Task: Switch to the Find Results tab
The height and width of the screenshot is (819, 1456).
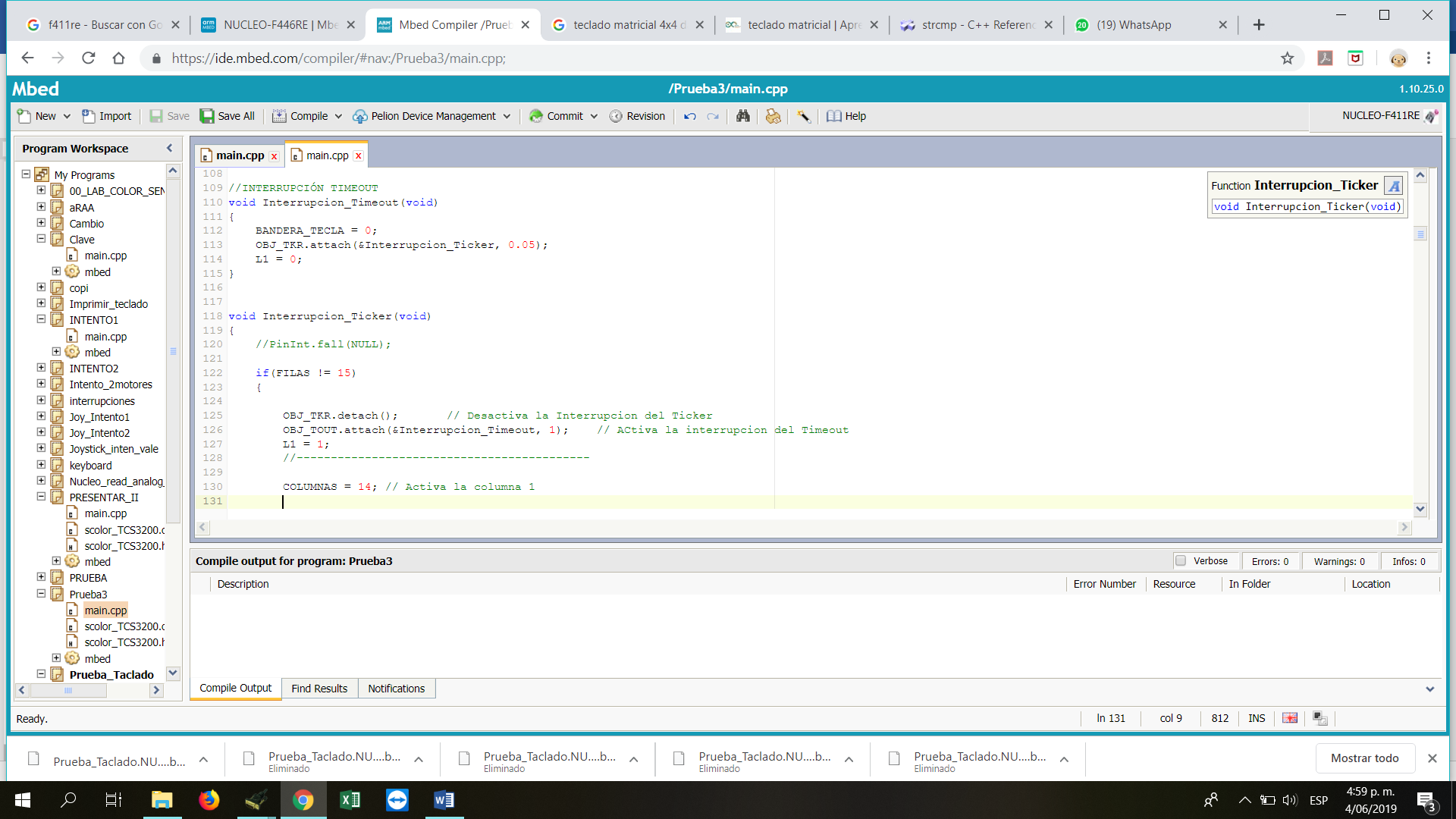Action: point(319,689)
